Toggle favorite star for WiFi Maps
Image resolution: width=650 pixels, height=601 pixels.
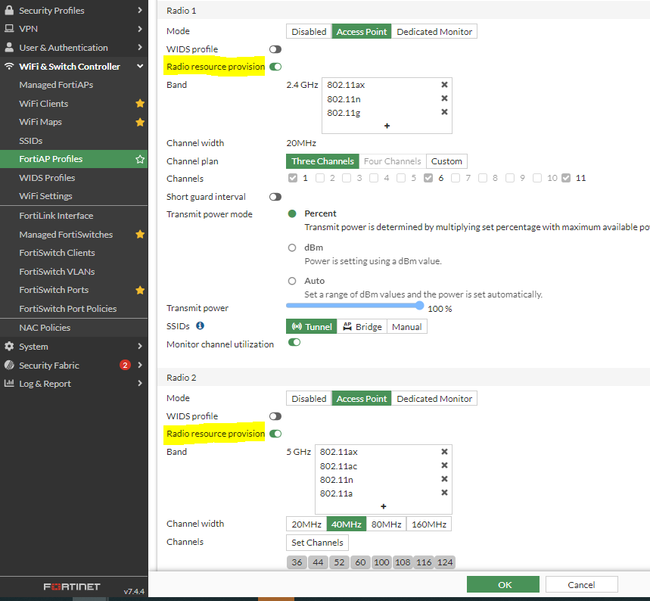point(140,122)
